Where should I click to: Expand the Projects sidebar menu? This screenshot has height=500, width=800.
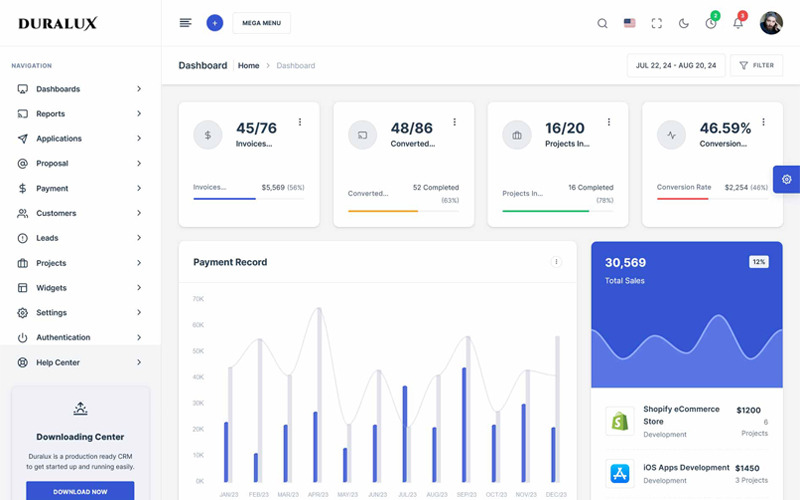(80, 263)
